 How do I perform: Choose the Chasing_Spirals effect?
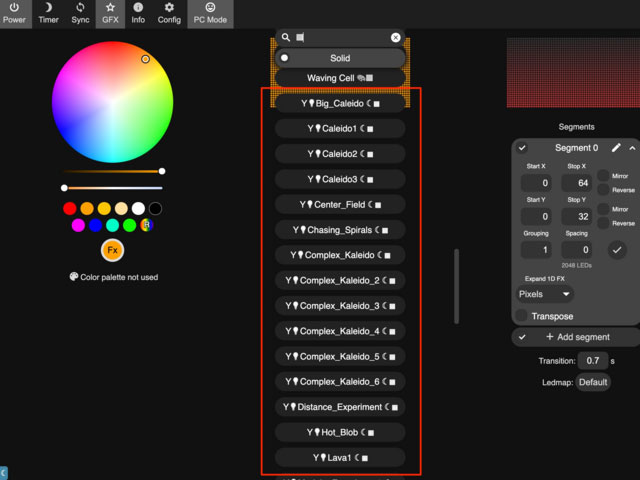[340, 230]
